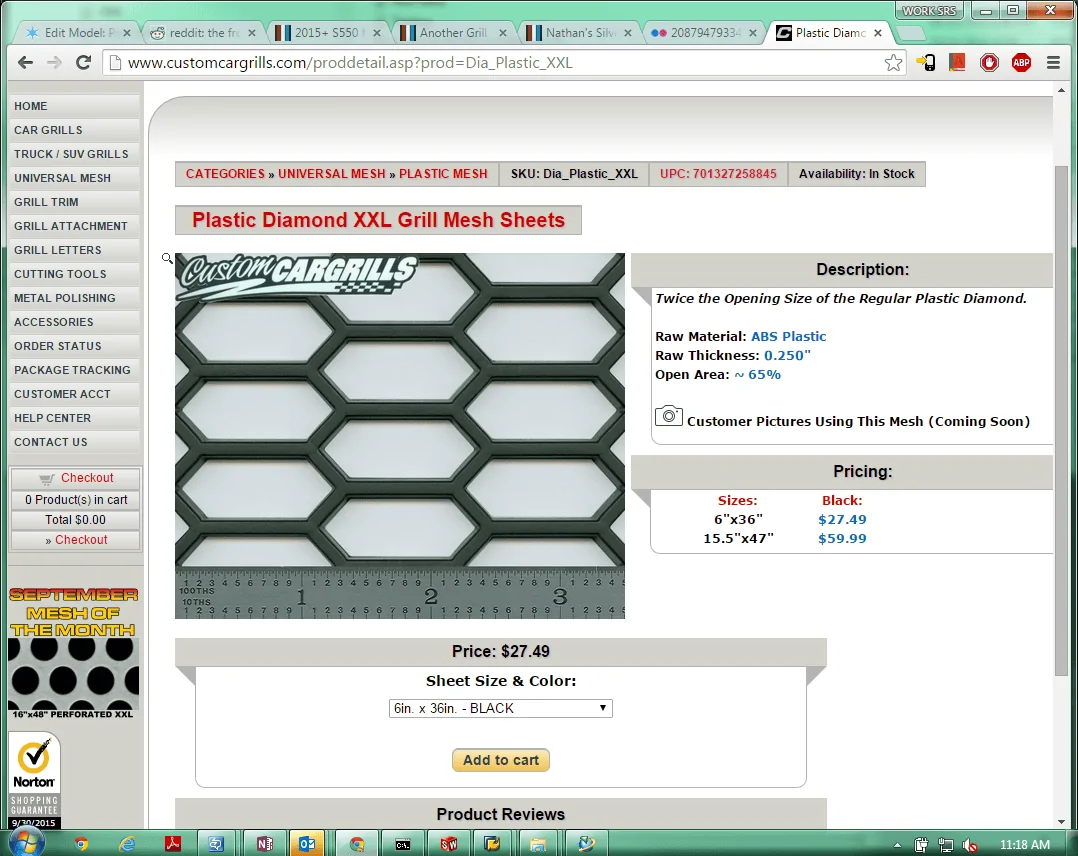This screenshot has width=1078, height=856.
Task: Click the CATEGORIES breadcrumb link
Action: [225, 174]
